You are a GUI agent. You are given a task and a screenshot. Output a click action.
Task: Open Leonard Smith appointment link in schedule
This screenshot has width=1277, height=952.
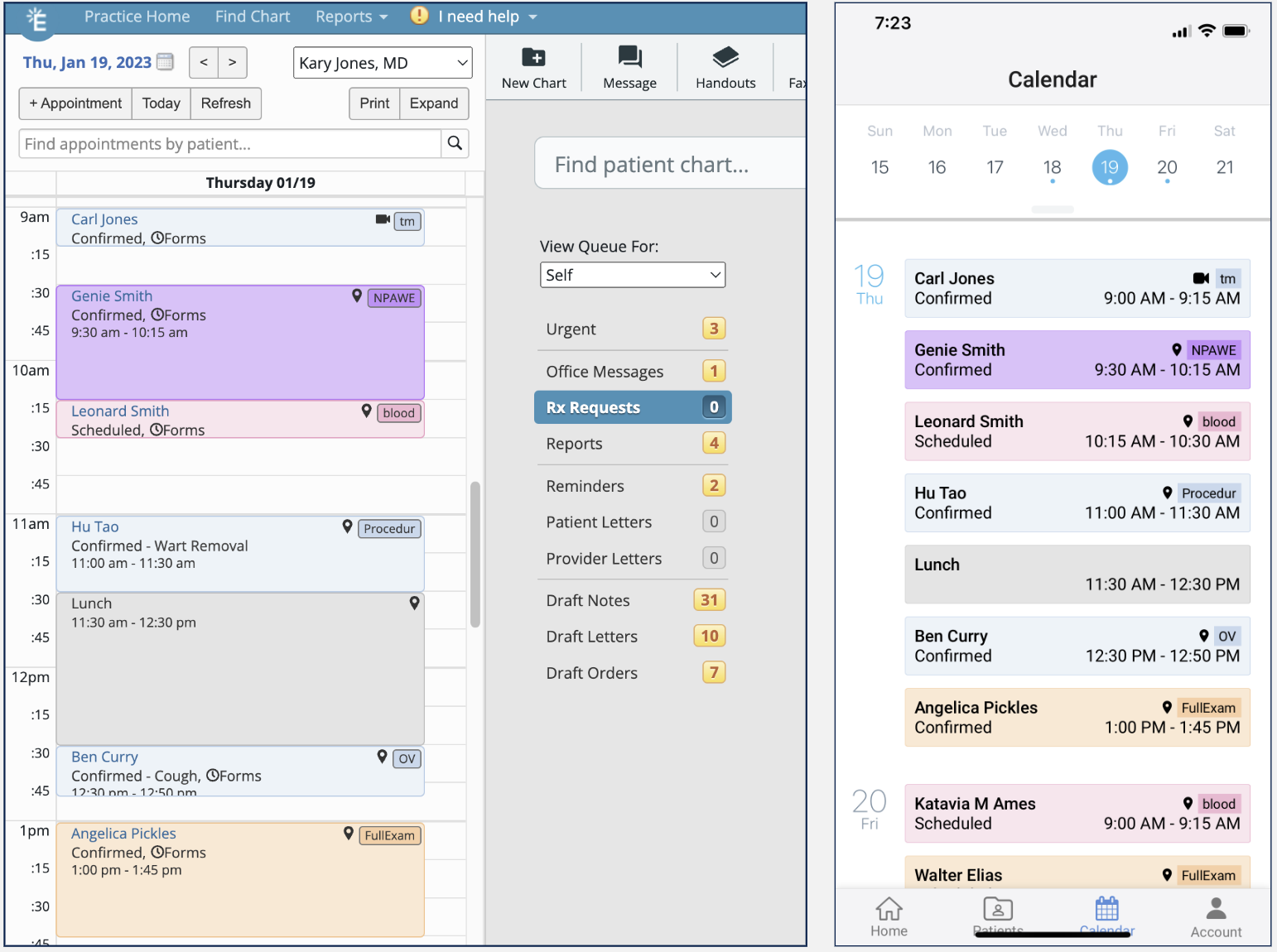click(x=120, y=411)
